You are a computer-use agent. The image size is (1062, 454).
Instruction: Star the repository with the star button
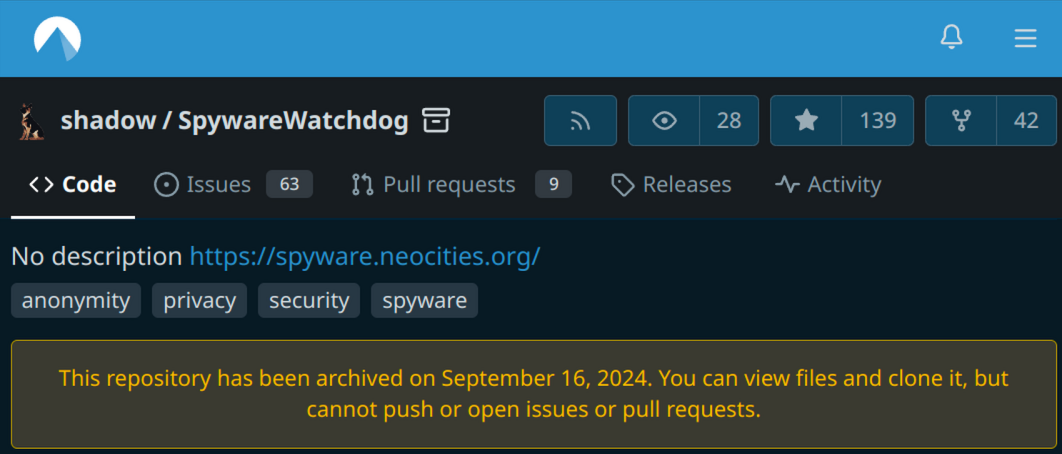coord(806,121)
